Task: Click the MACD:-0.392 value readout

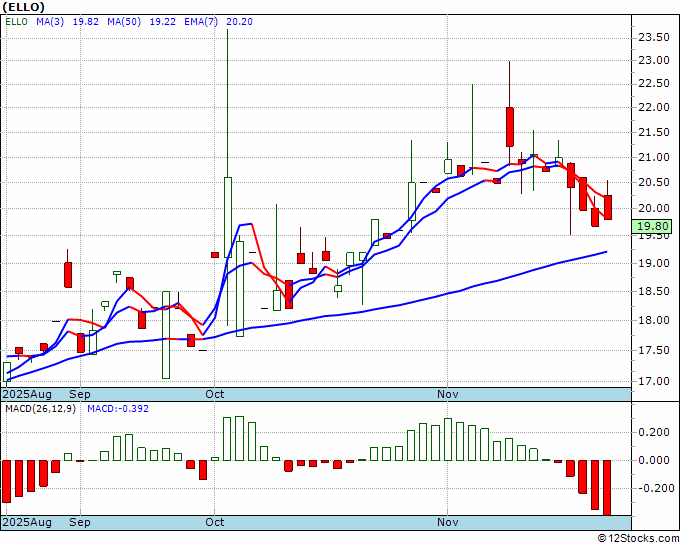Action: click(x=118, y=409)
